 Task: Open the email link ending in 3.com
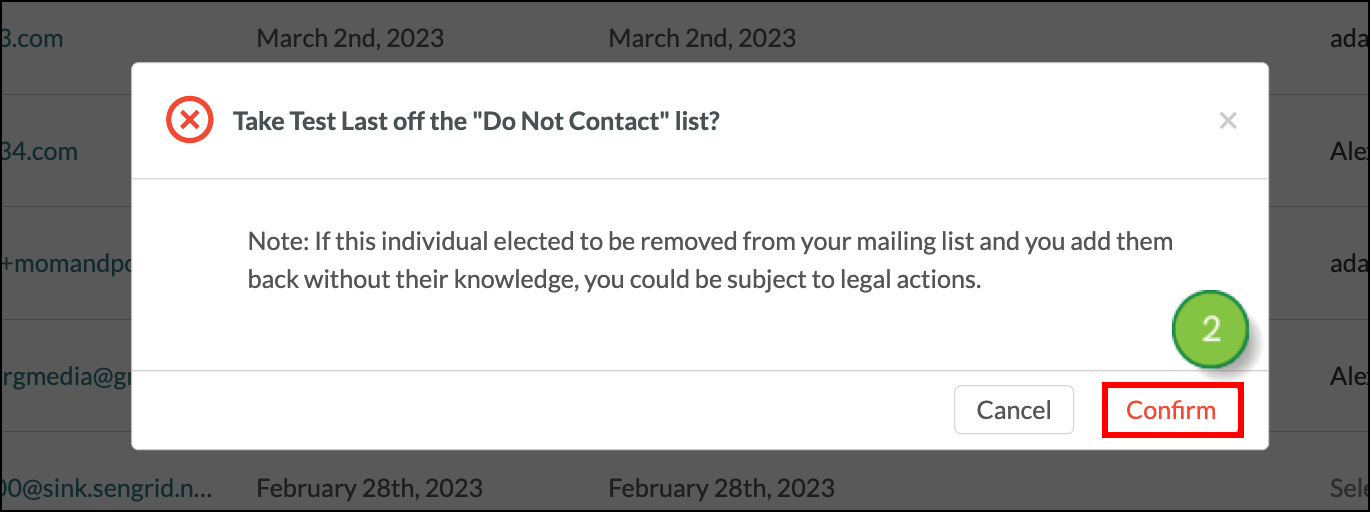[32, 39]
